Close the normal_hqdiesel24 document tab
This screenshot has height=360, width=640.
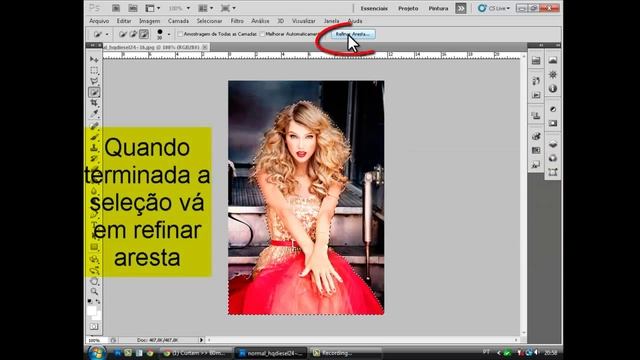205,47
